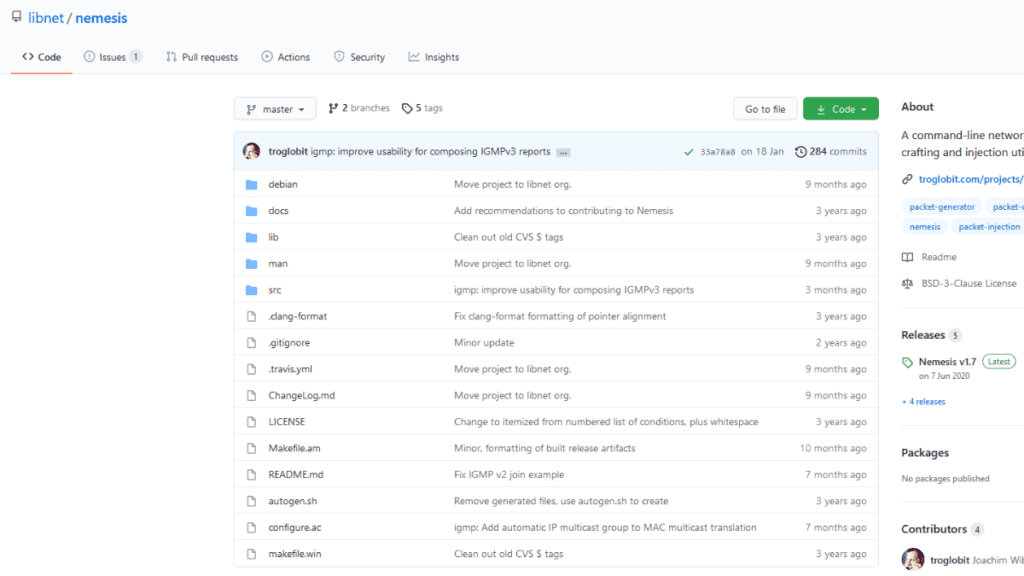Click the Readme book icon
The width and height of the screenshot is (1024, 576).
click(907, 257)
